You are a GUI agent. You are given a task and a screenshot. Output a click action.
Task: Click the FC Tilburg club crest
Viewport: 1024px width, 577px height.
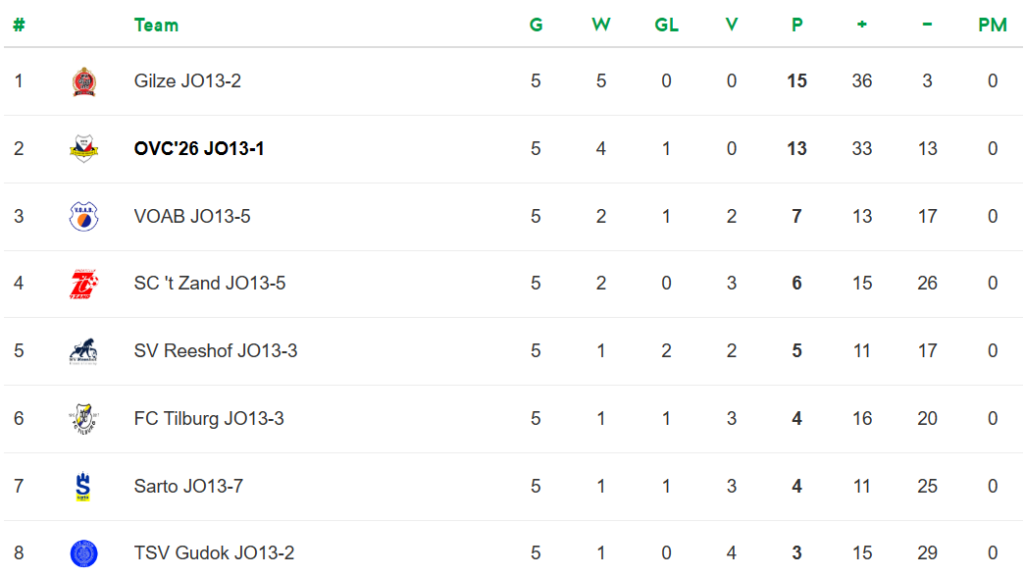84,419
